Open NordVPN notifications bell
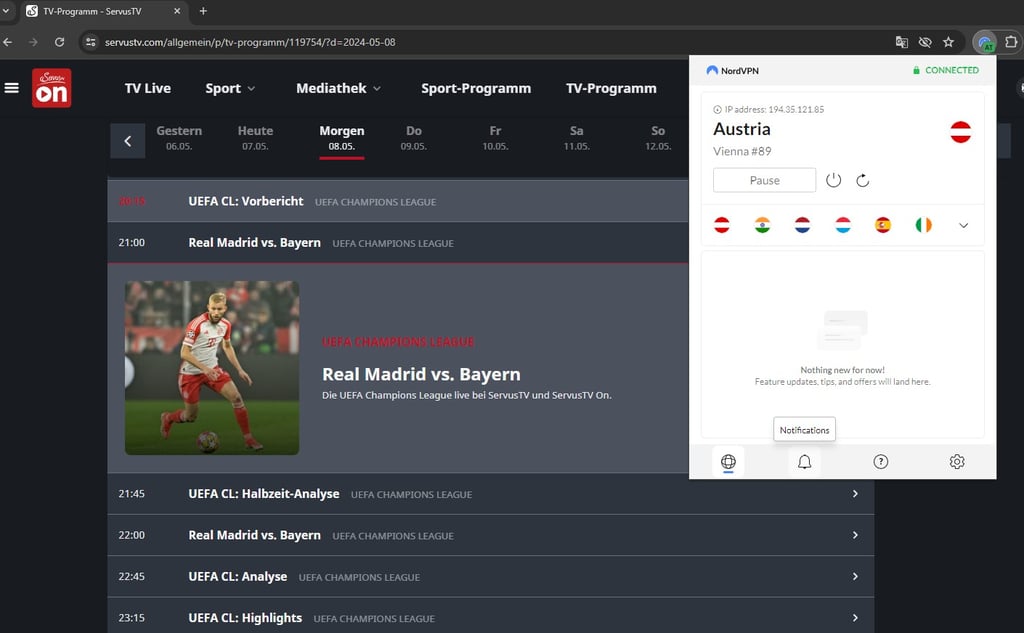 [805, 462]
